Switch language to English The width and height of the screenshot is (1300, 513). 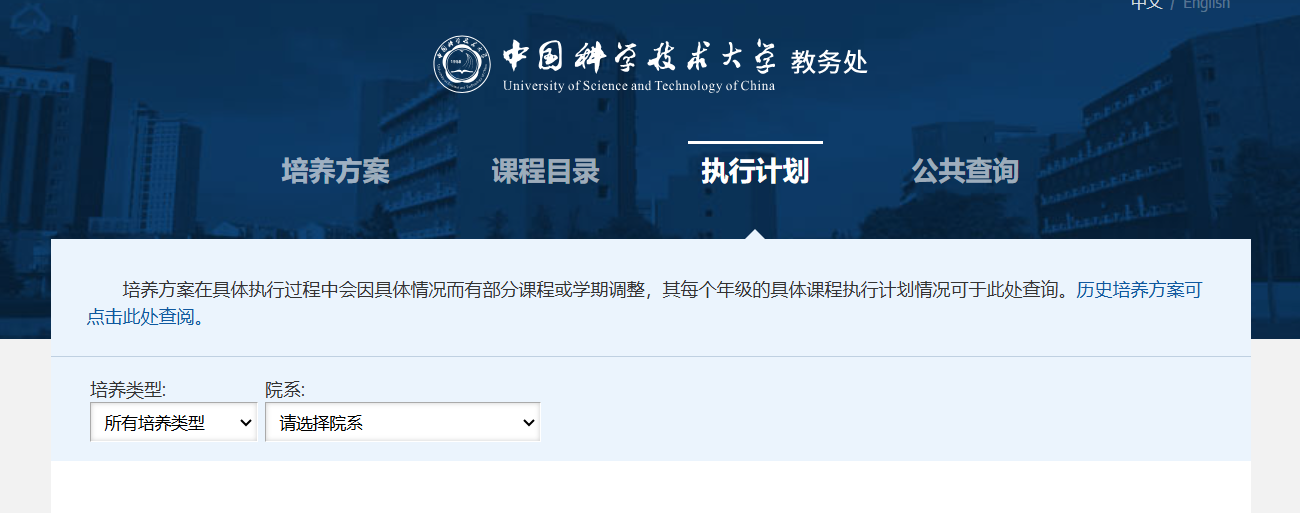(x=1206, y=4)
